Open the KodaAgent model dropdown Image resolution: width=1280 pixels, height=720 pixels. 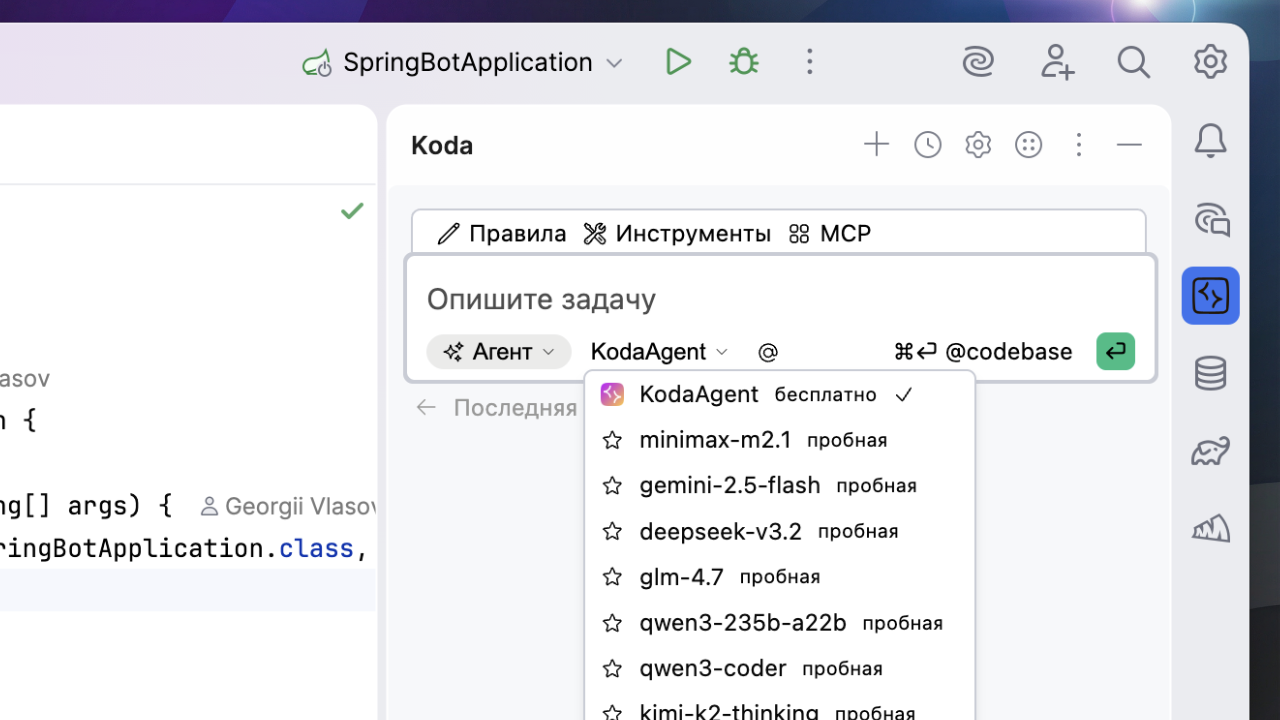pyautogui.click(x=658, y=351)
